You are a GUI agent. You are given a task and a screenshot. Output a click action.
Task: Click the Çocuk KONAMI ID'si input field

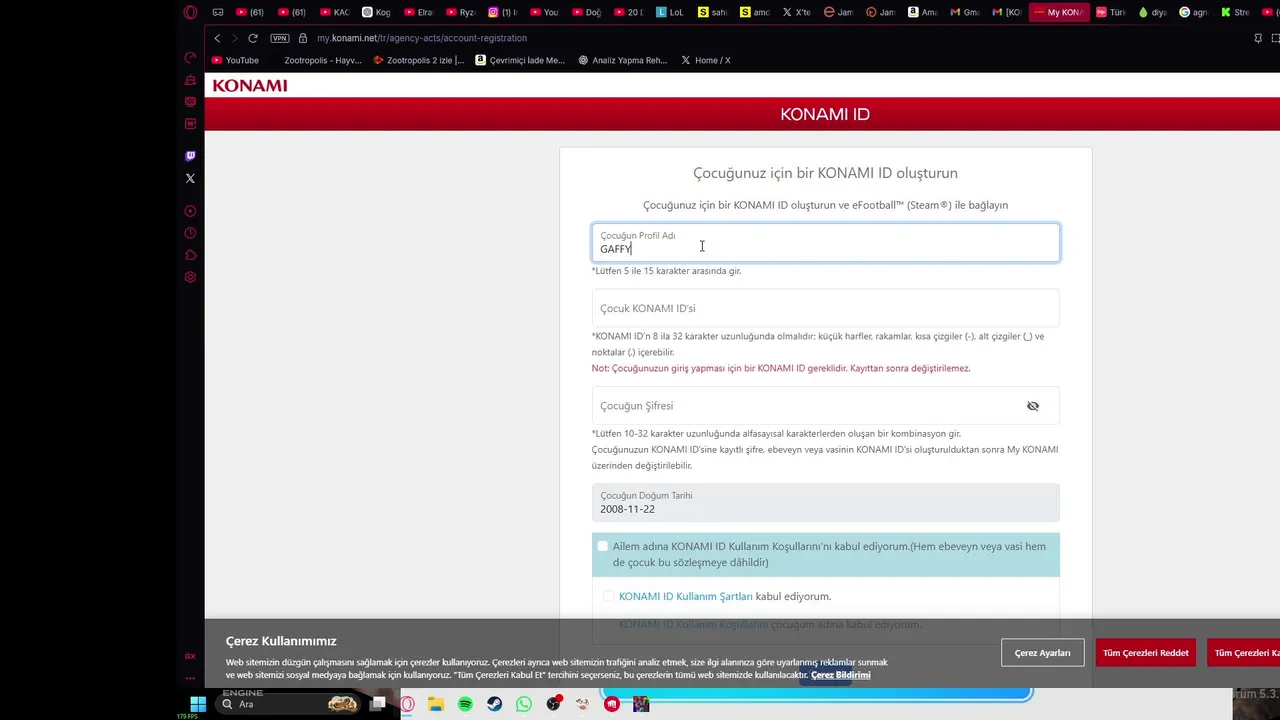826,308
